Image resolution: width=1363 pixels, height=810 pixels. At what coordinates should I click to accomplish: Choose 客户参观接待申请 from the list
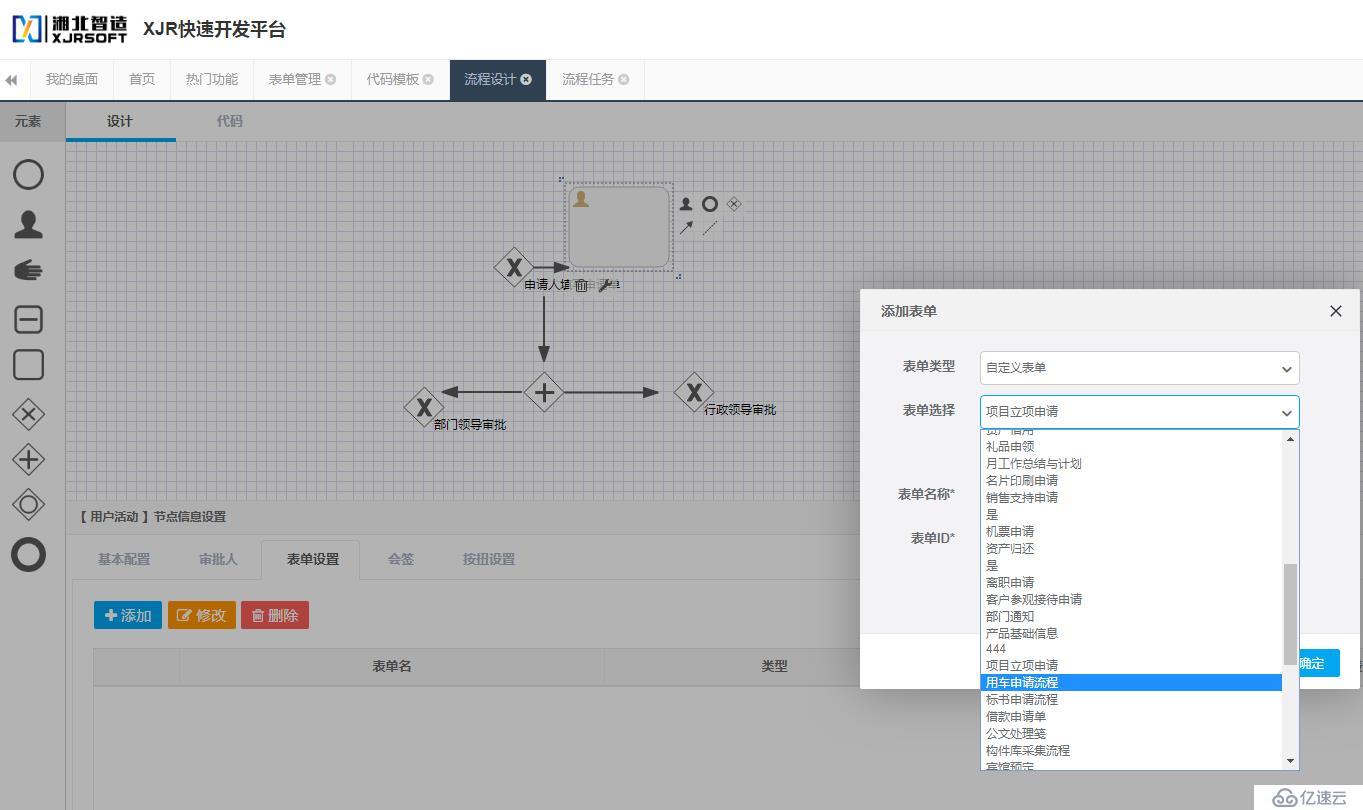(1131, 600)
